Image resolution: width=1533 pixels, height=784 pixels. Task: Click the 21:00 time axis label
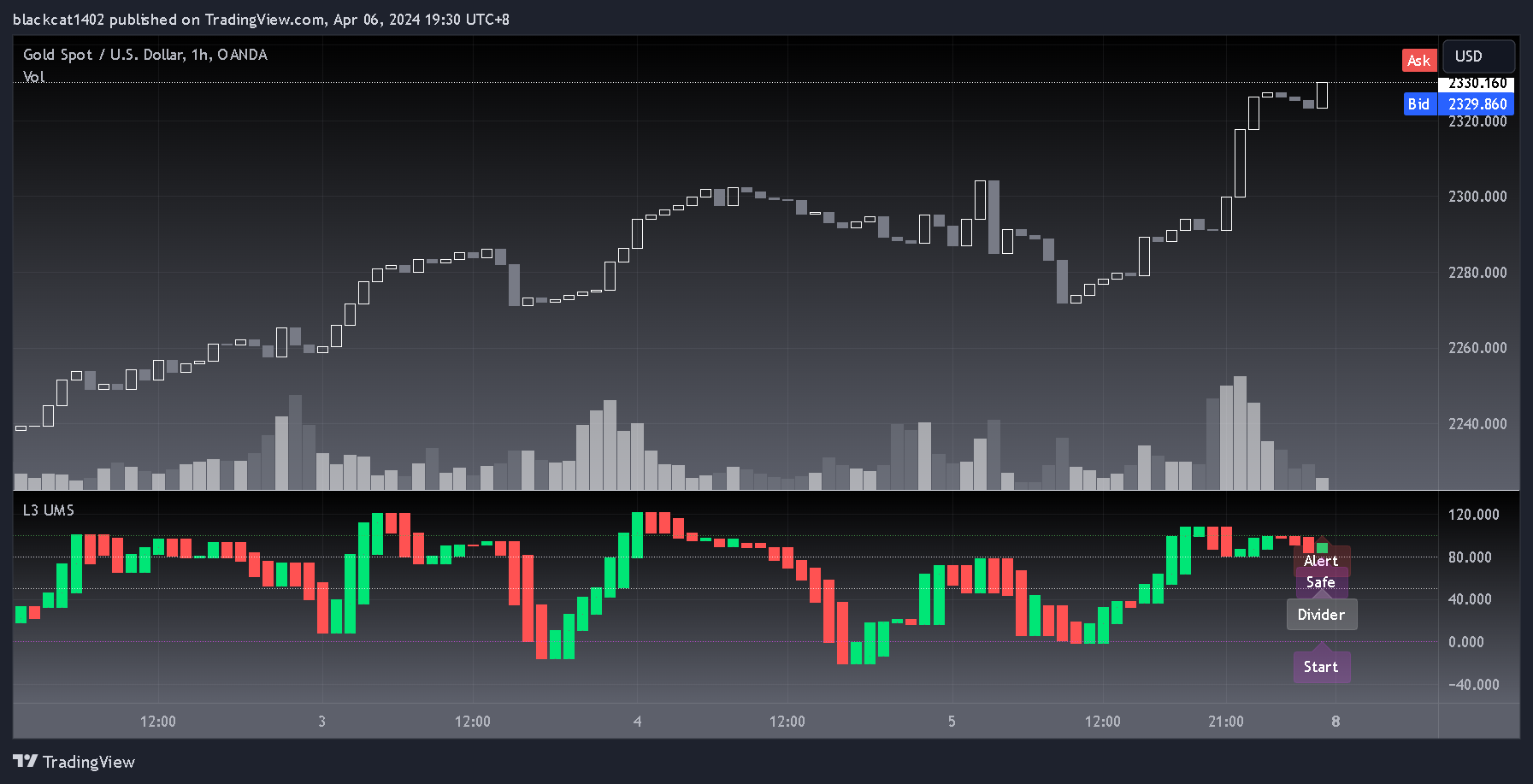tap(1226, 722)
